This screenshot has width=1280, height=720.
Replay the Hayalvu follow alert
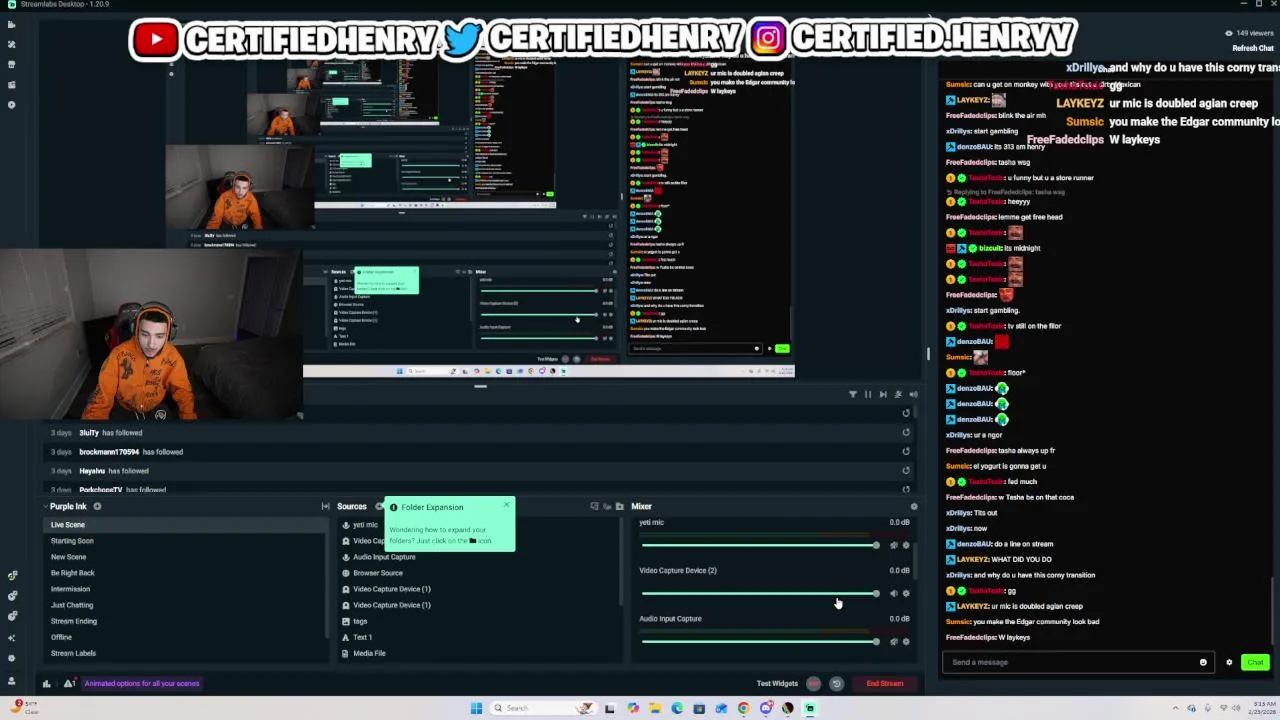(906, 471)
